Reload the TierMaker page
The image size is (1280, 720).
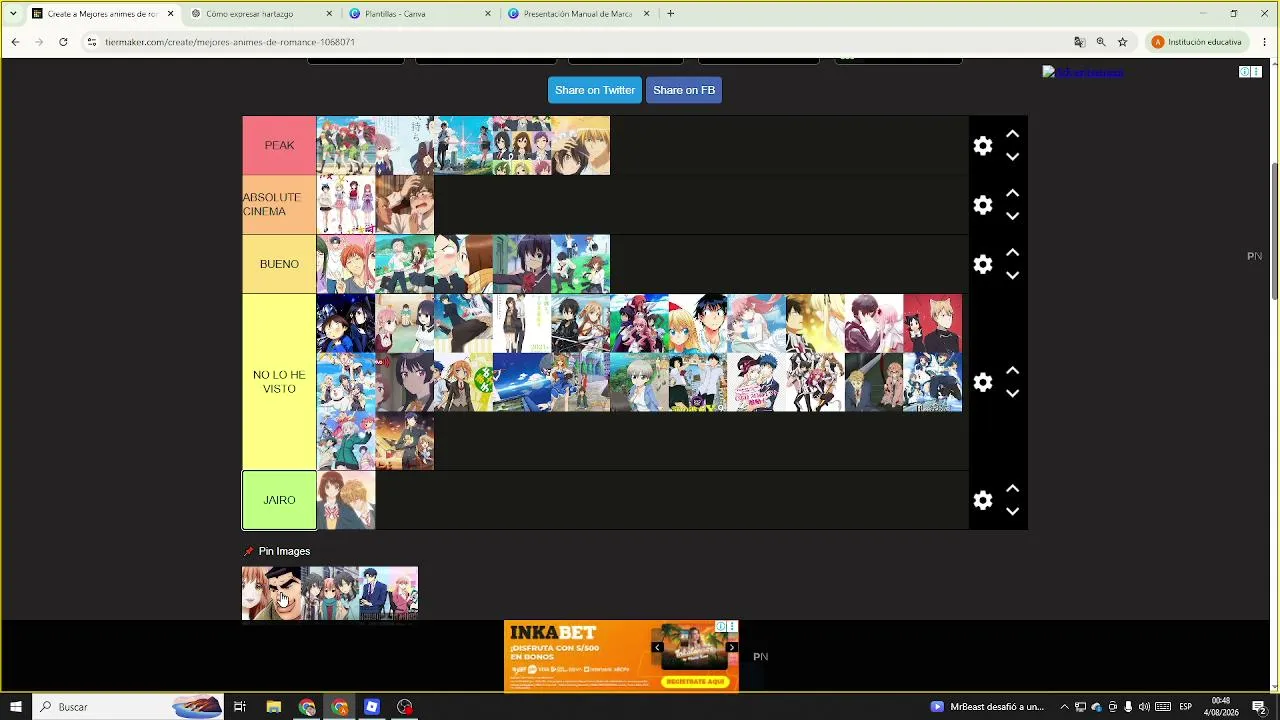click(x=63, y=42)
